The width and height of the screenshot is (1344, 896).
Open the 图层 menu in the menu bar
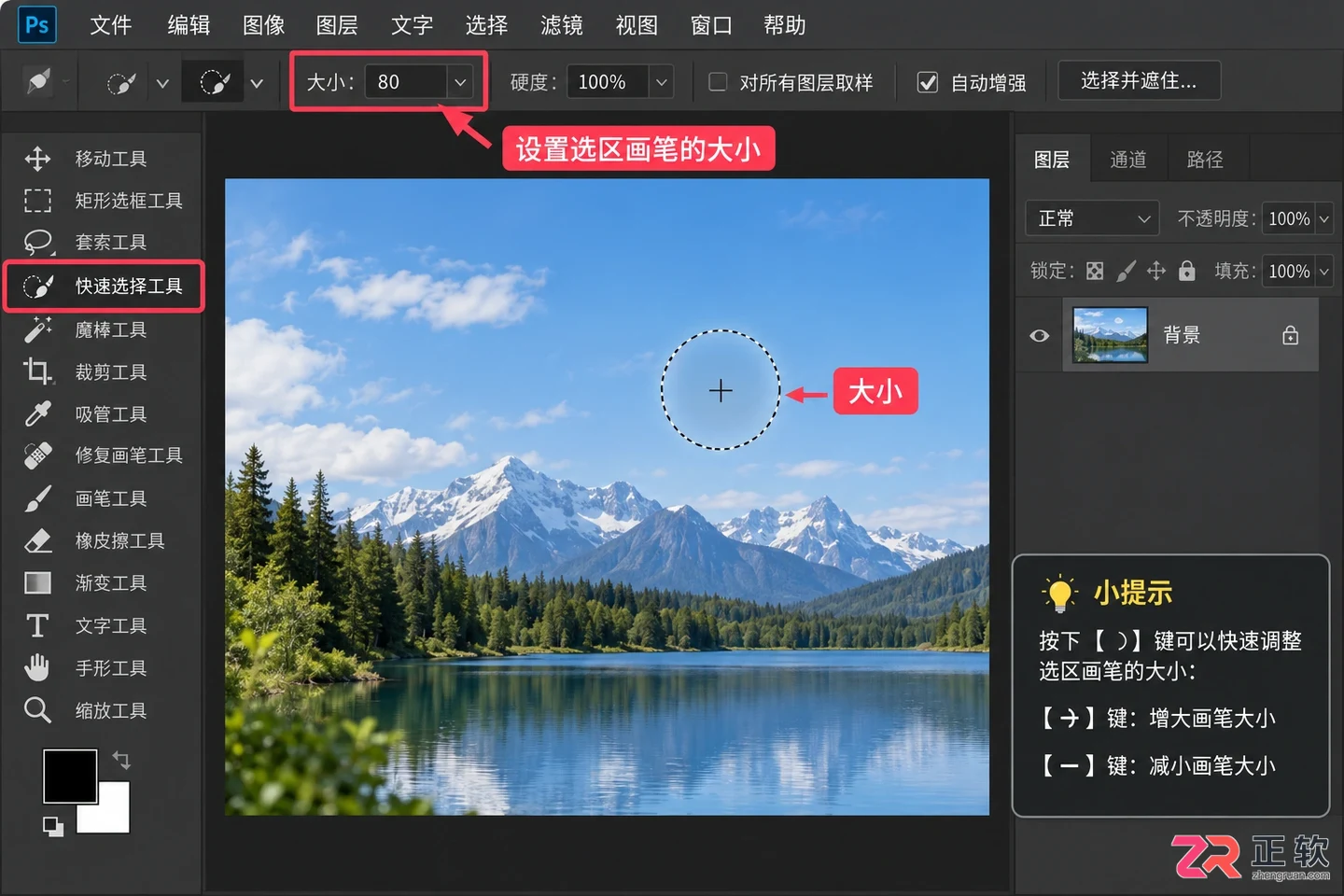tap(337, 25)
